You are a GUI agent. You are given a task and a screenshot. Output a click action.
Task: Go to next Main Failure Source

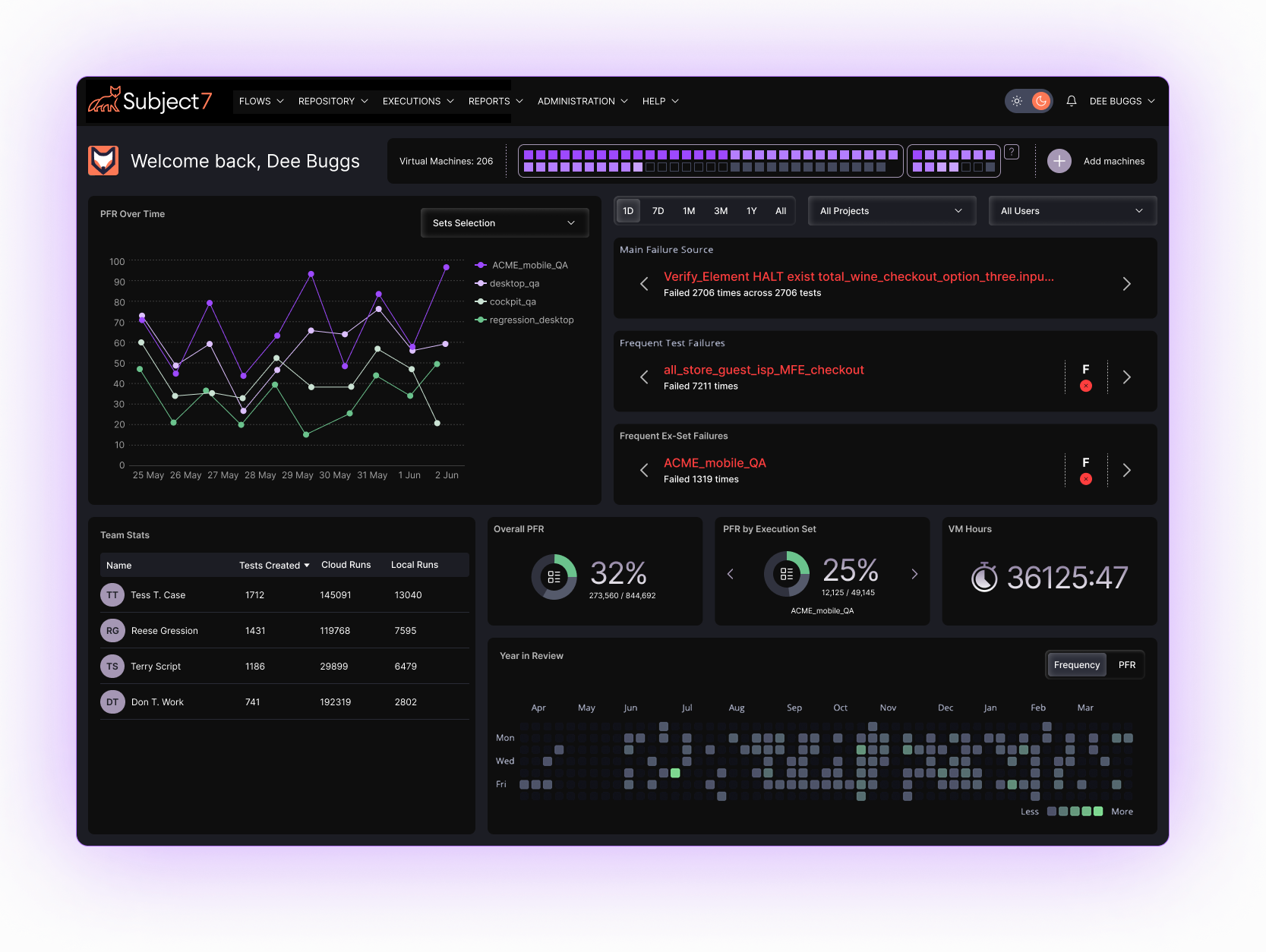tap(1126, 284)
